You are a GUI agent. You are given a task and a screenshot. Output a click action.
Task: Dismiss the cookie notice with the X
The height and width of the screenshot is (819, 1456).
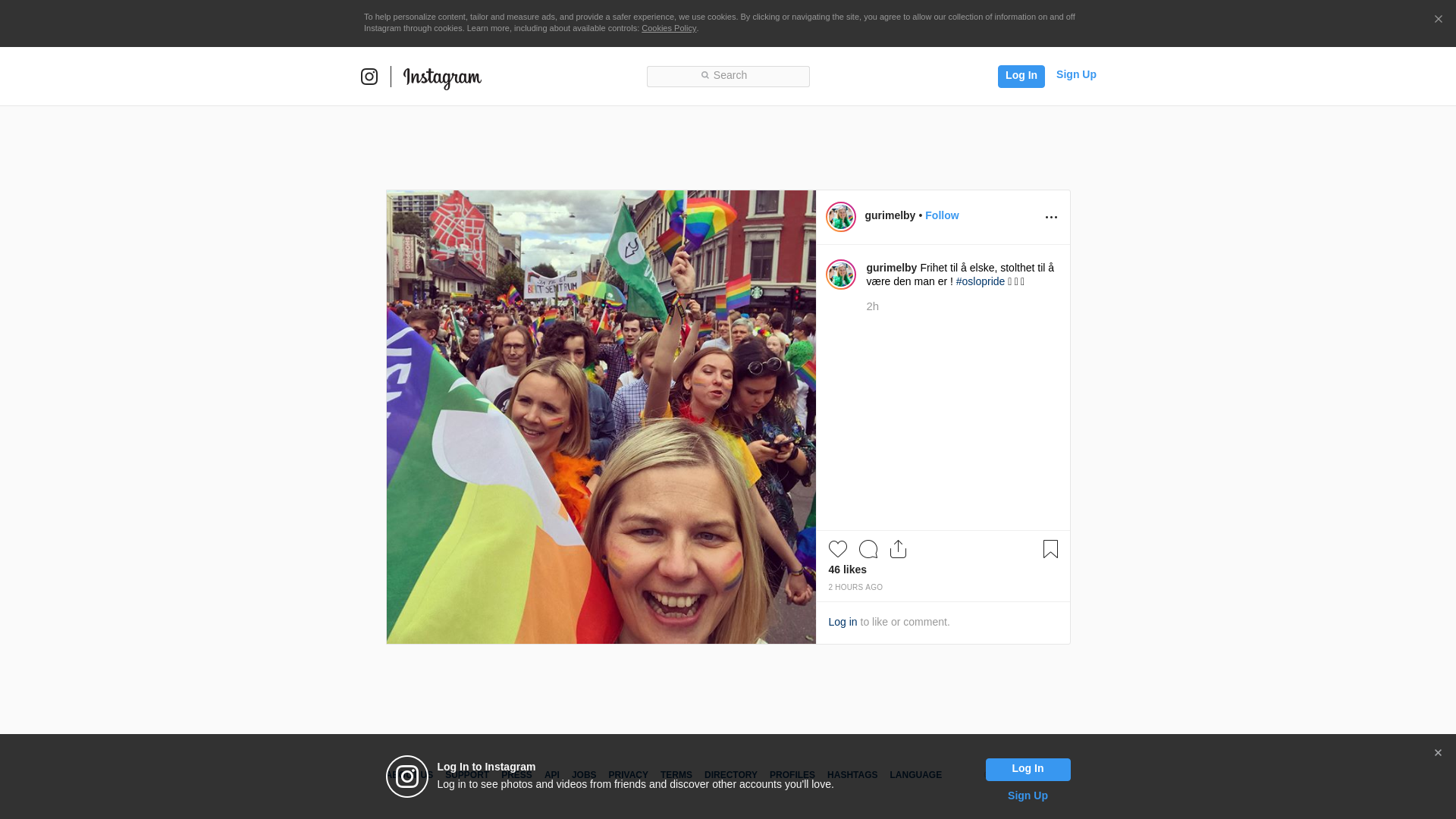click(x=1438, y=20)
